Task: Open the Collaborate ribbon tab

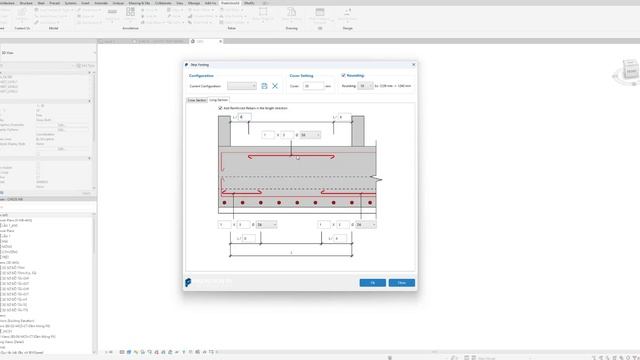Action: 163,3
